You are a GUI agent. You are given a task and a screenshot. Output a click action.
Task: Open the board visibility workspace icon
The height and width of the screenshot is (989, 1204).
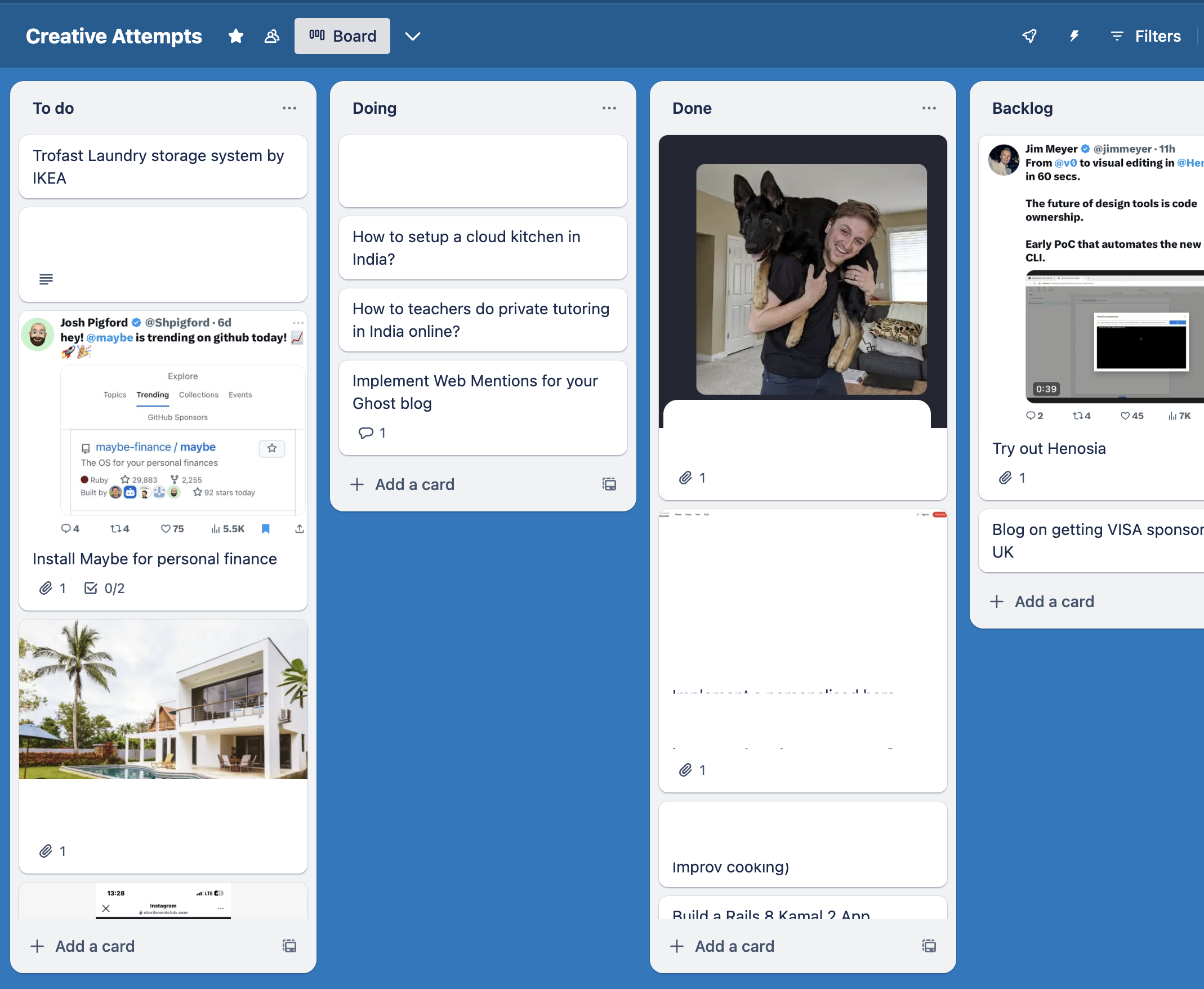click(272, 37)
